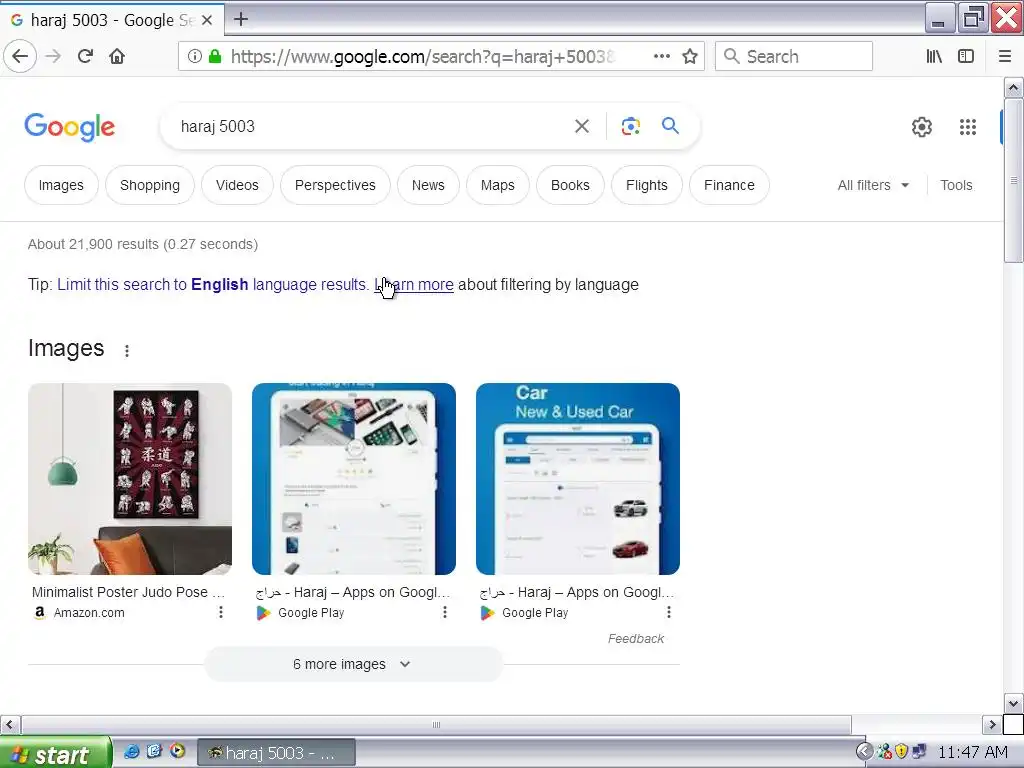The width and height of the screenshot is (1024, 768).
Task: Close the haraj 5003 Google Search tab
Action: click(x=206, y=20)
